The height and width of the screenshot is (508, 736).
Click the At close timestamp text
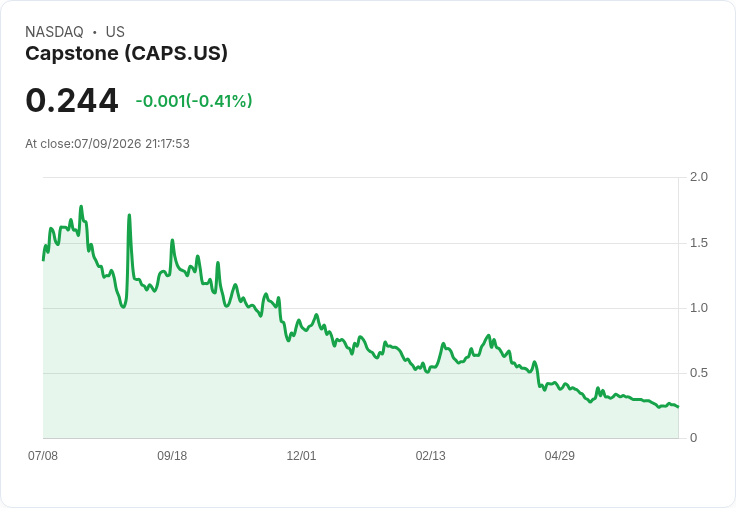(x=107, y=144)
